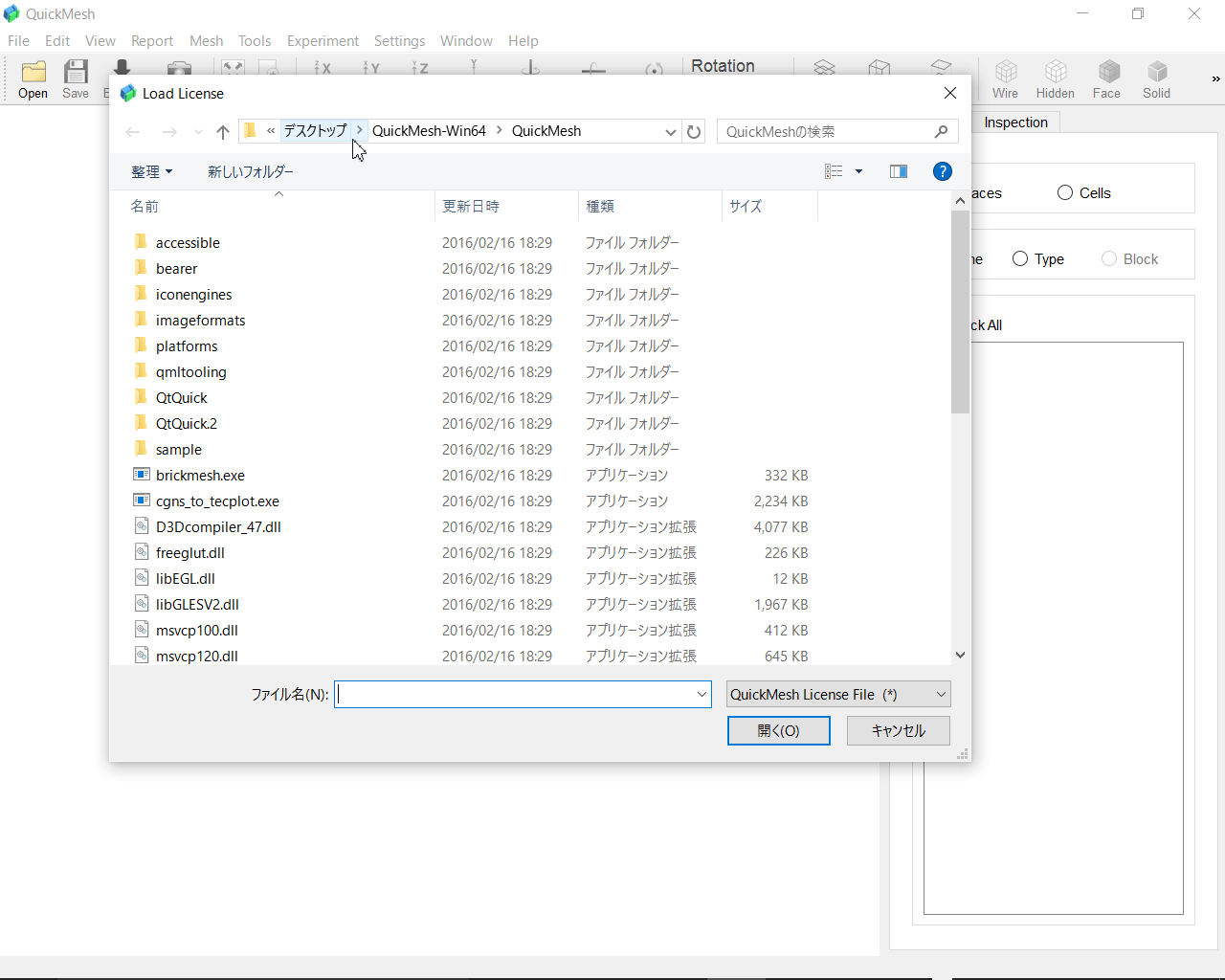Image resolution: width=1225 pixels, height=980 pixels.
Task: Click the accessible folder icon
Action: (142, 242)
